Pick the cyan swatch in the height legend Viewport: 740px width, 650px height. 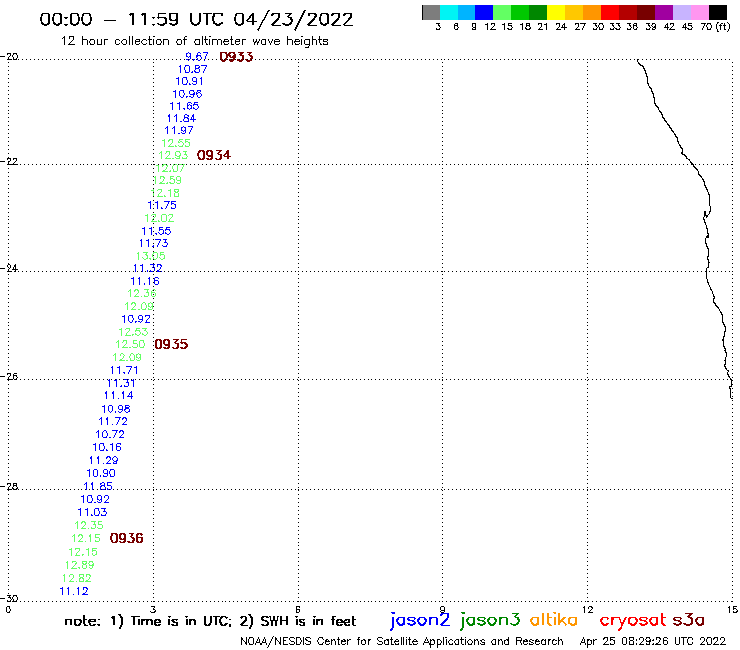click(x=449, y=12)
